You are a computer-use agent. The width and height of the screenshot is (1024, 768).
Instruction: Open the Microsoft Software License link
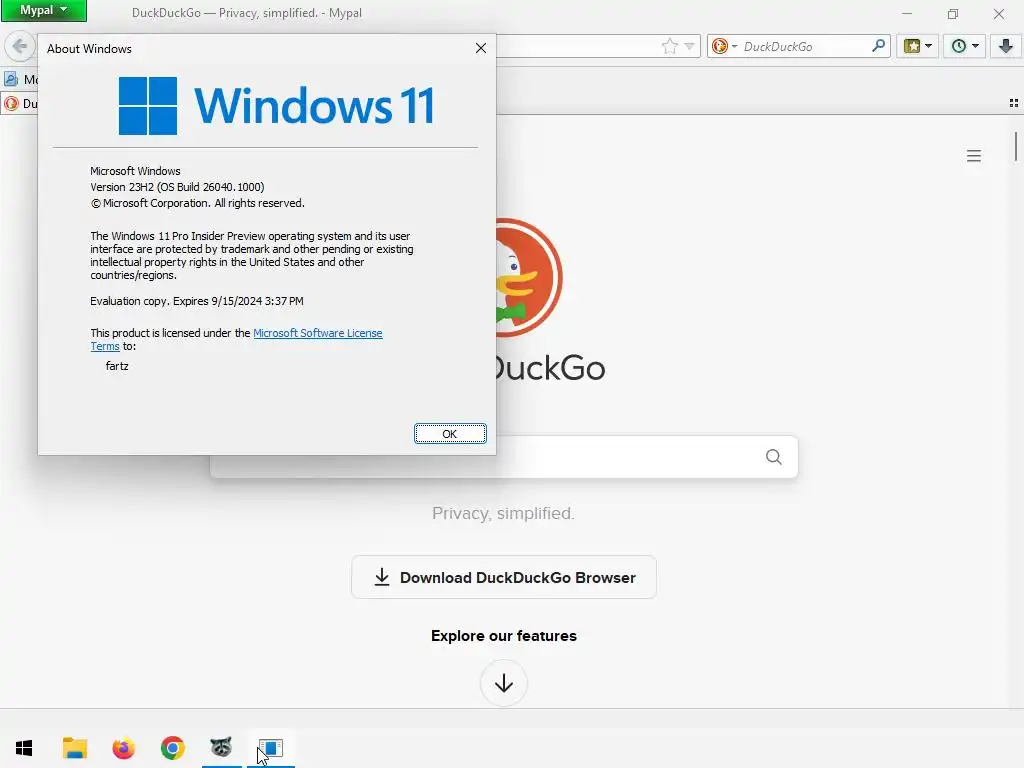pyautogui.click(x=317, y=333)
